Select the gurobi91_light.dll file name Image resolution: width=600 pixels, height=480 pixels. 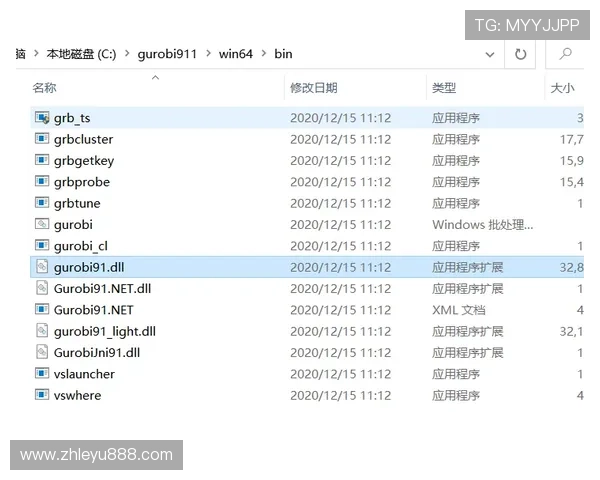click(104, 331)
